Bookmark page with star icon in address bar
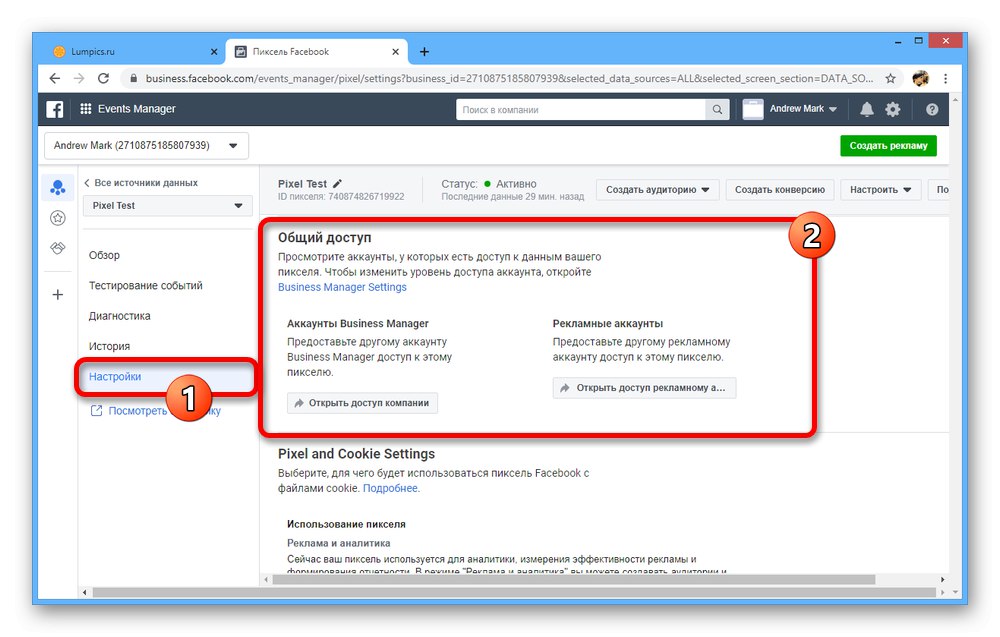Image resolution: width=1000 pixels, height=637 pixels. pyautogui.click(x=890, y=78)
